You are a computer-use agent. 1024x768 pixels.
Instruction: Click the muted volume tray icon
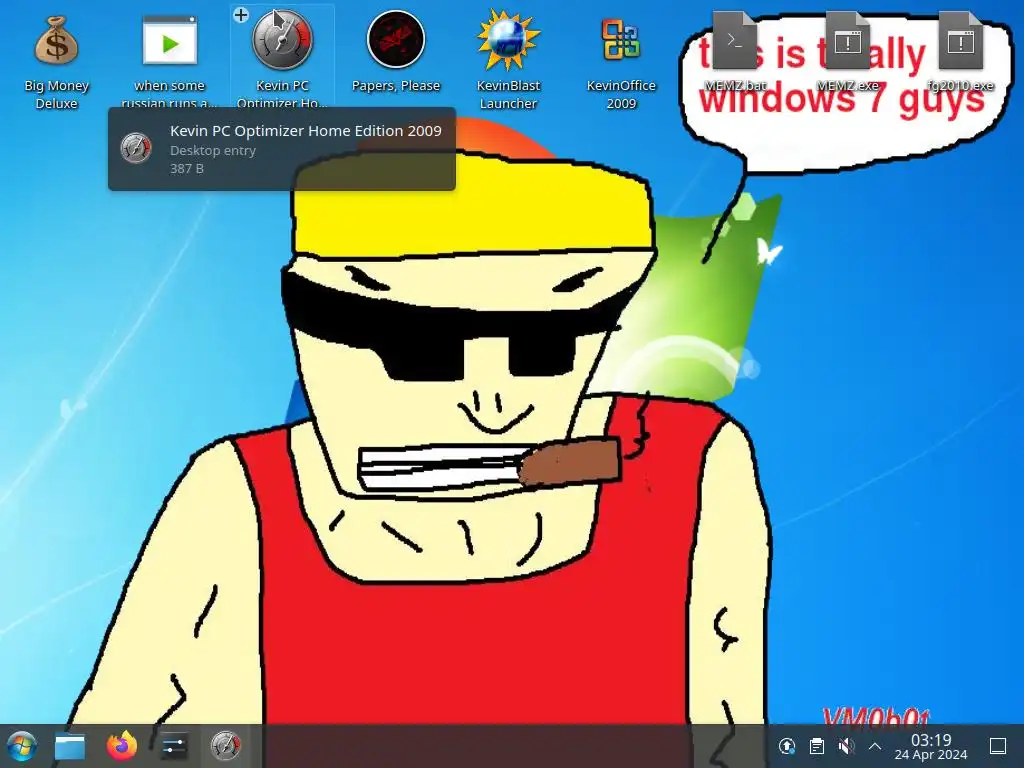846,746
